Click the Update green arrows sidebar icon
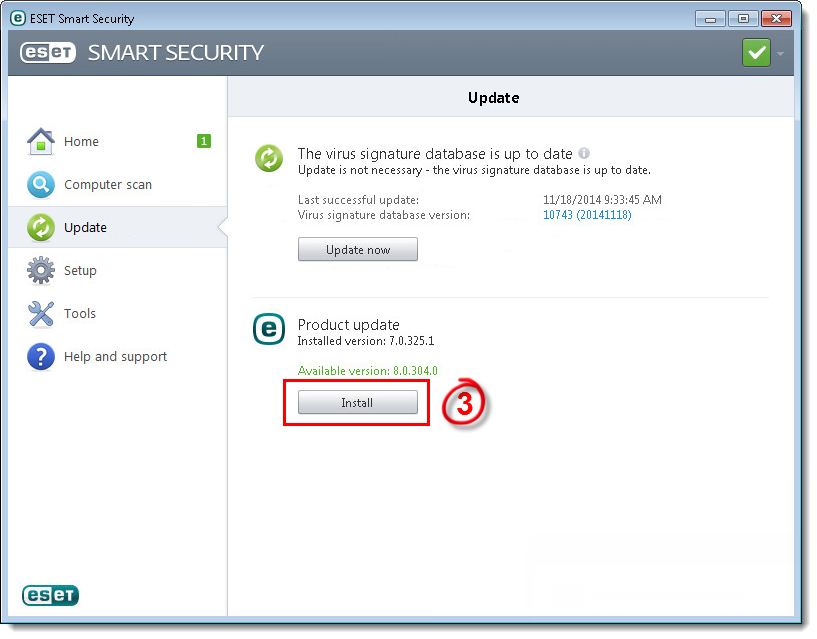This screenshot has width=817, height=639. coord(40,228)
